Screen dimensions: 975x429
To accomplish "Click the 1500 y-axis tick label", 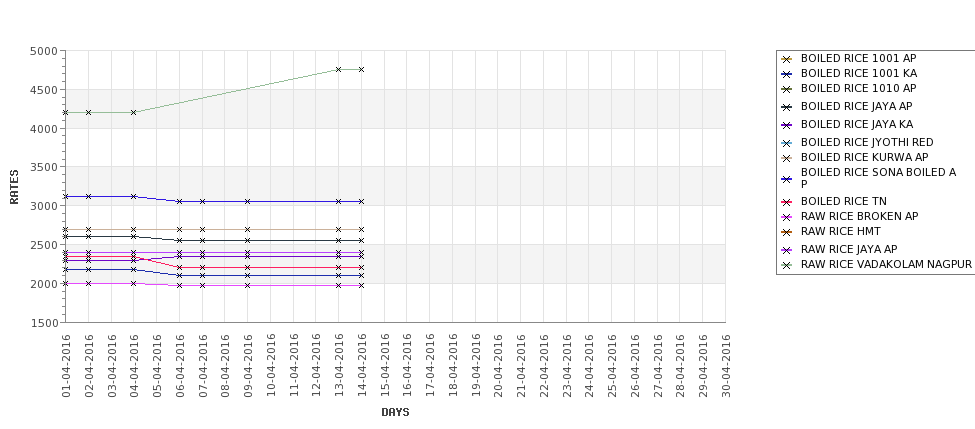I will pyautogui.click(x=44, y=323).
